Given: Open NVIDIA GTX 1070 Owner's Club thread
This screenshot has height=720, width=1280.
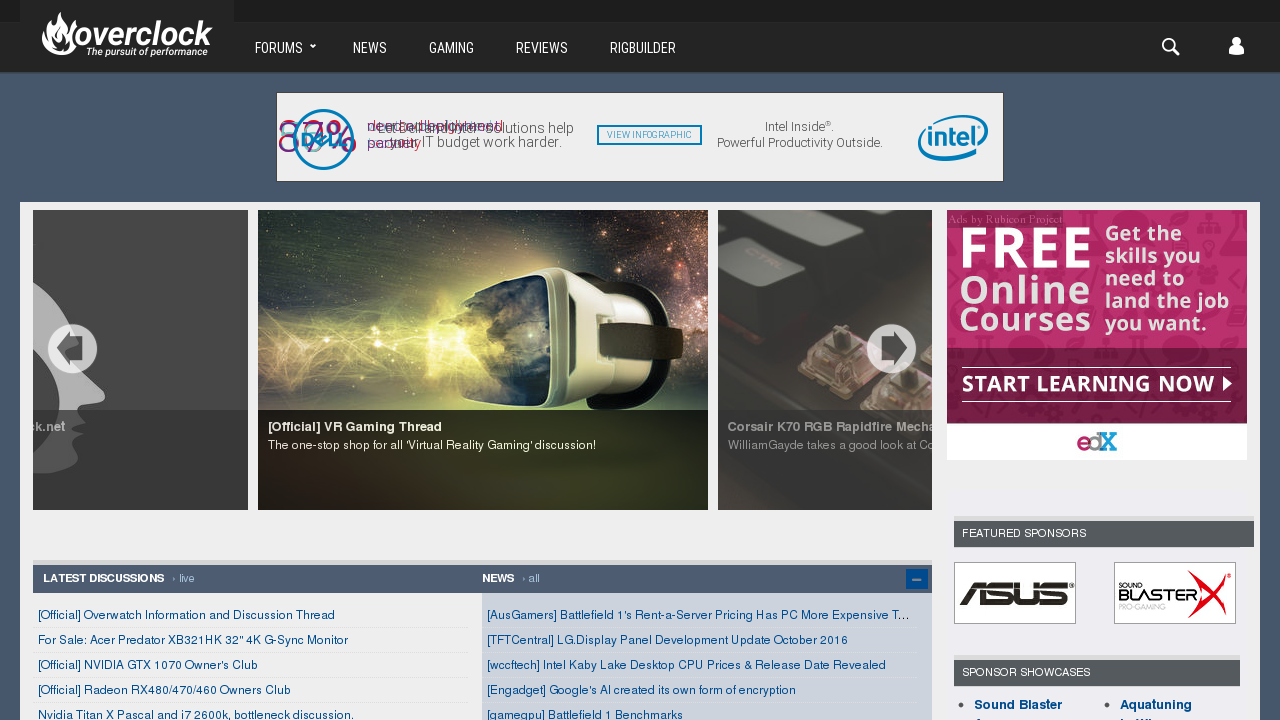Looking at the screenshot, I should [x=148, y=665].
